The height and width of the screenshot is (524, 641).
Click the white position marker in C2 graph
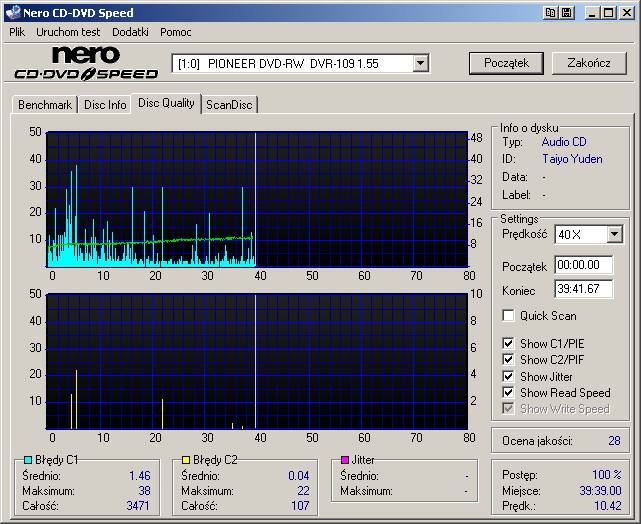click(x=256, y=361)
